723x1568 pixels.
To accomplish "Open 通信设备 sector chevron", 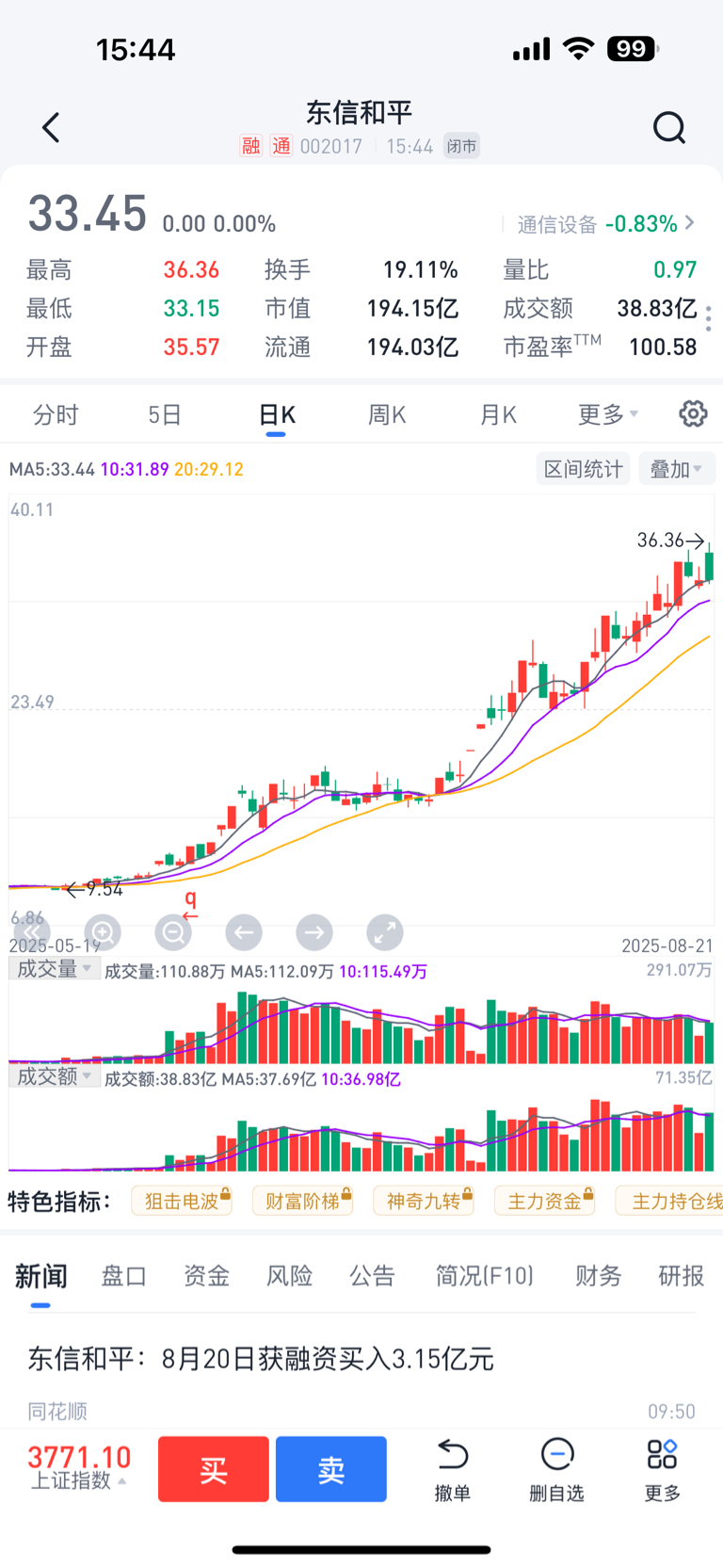I will [690, 223].
